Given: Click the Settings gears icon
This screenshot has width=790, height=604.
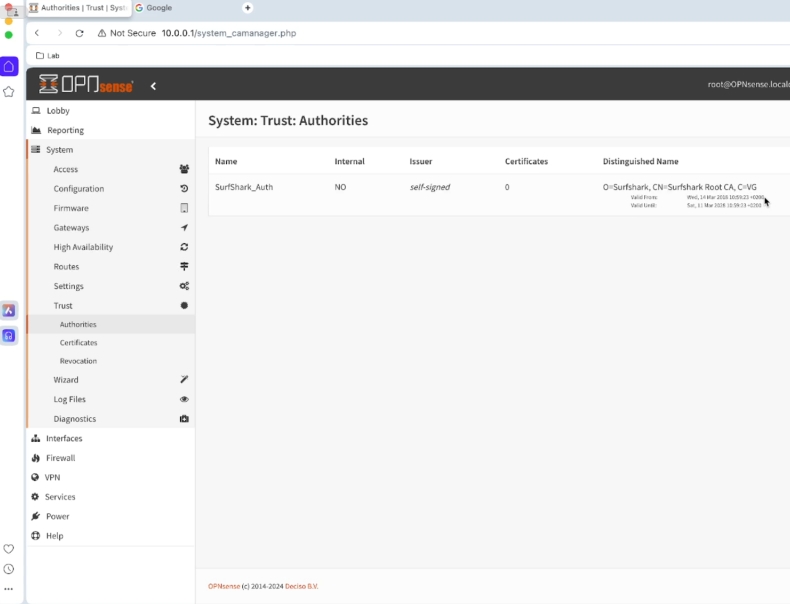Looking at the screenshot, I should pos(184,286).
